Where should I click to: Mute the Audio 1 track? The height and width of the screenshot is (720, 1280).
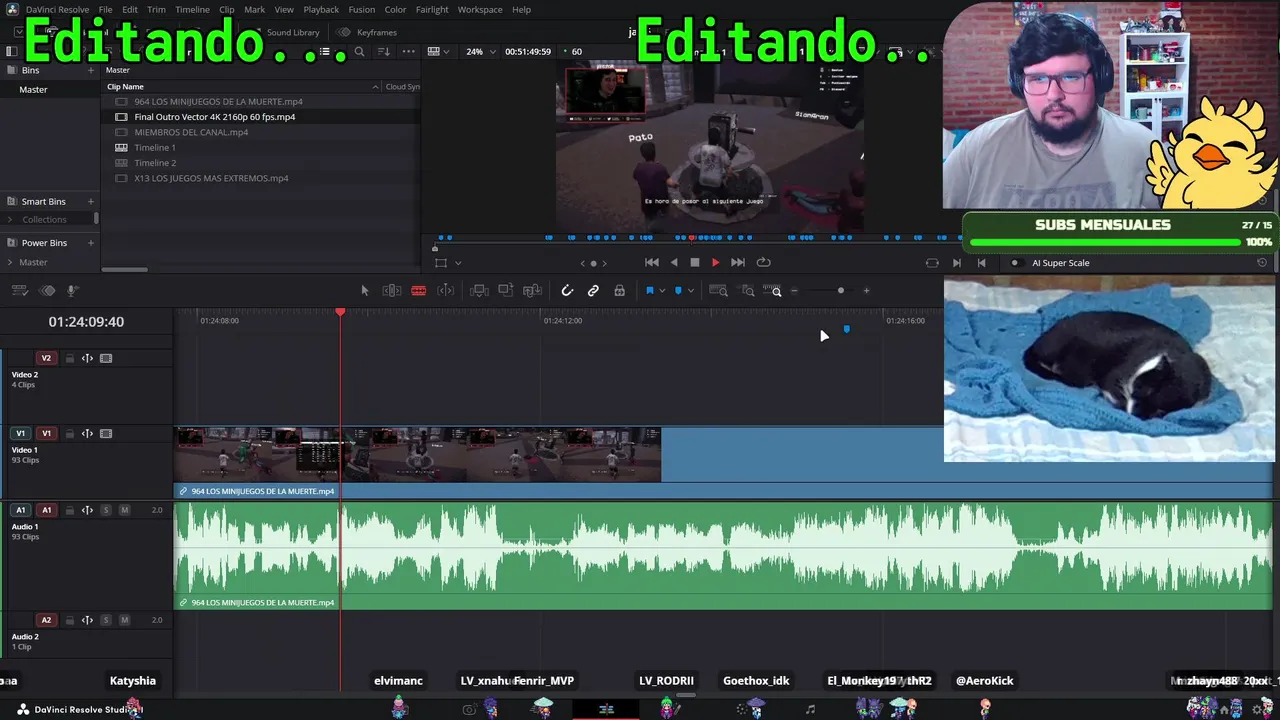124,510
